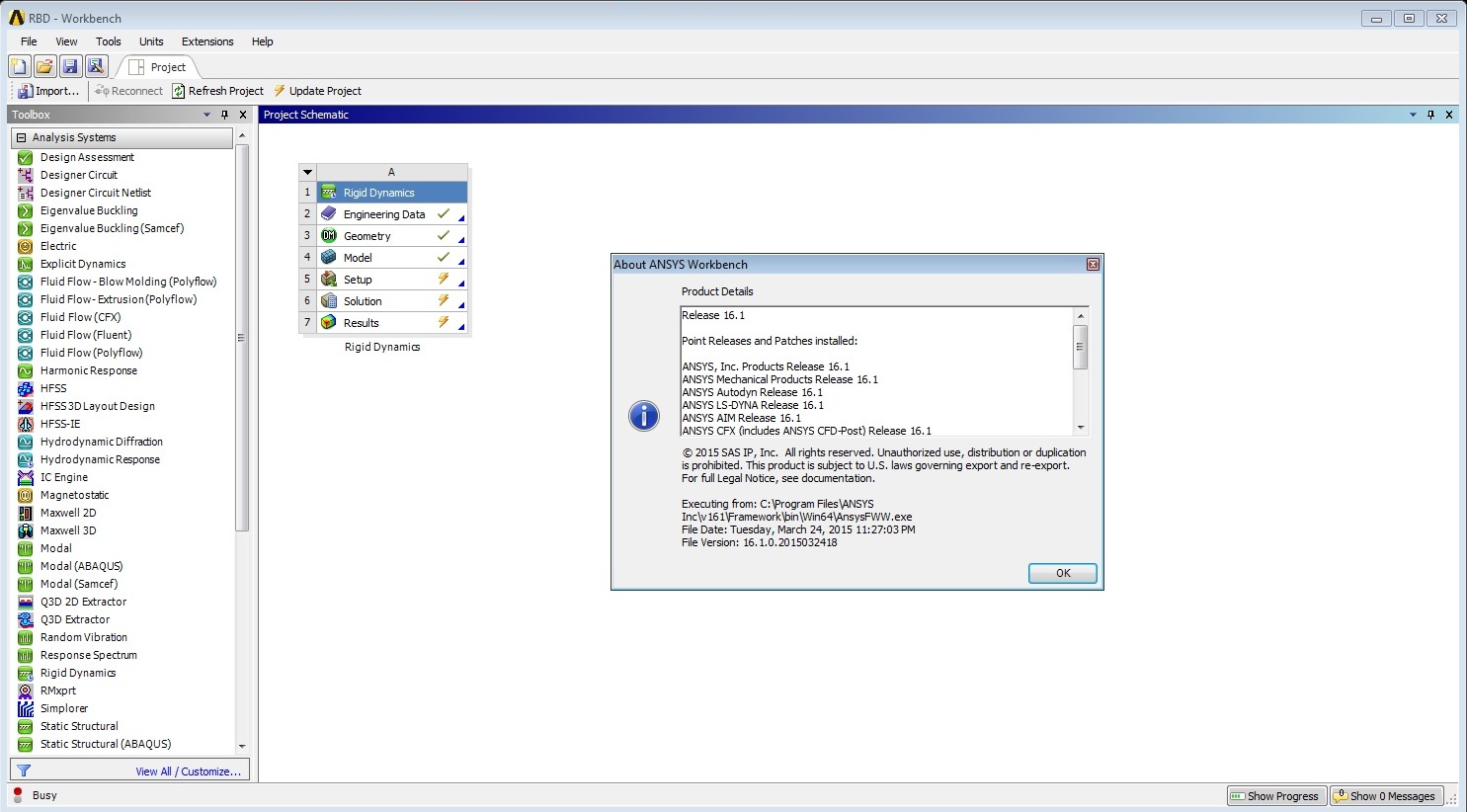The height and width of the screenshot is (812, 1467).
Task: Click the Results cell icon
Action: point(329,323)
